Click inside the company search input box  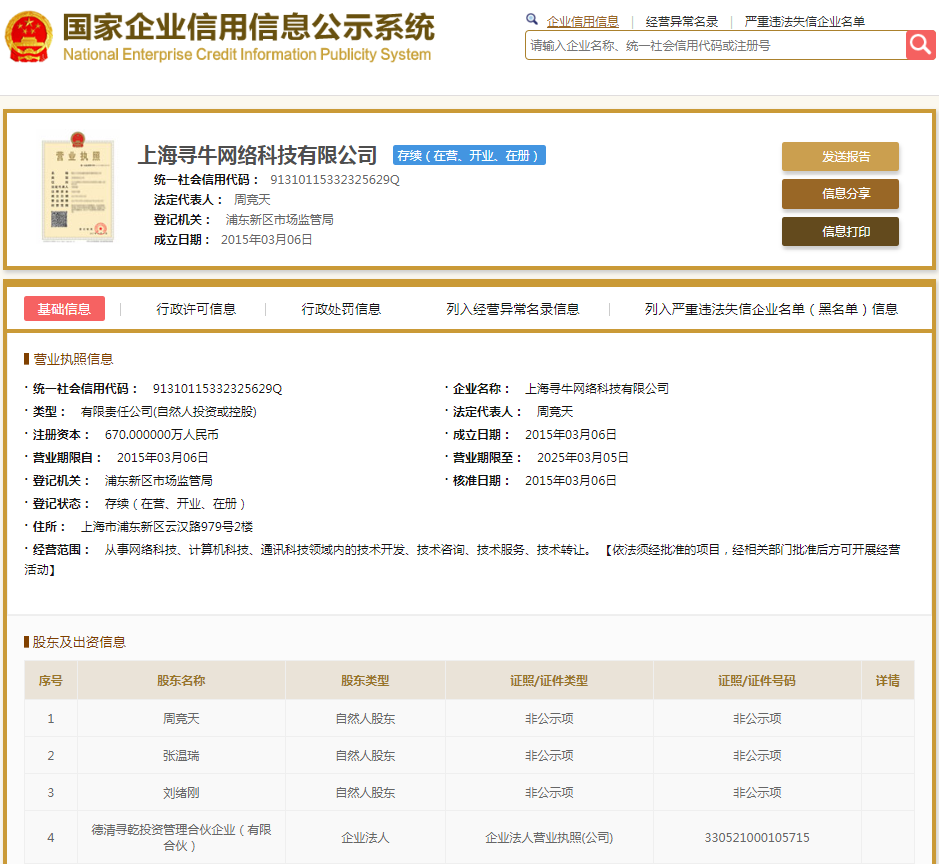tap(700, 44)
